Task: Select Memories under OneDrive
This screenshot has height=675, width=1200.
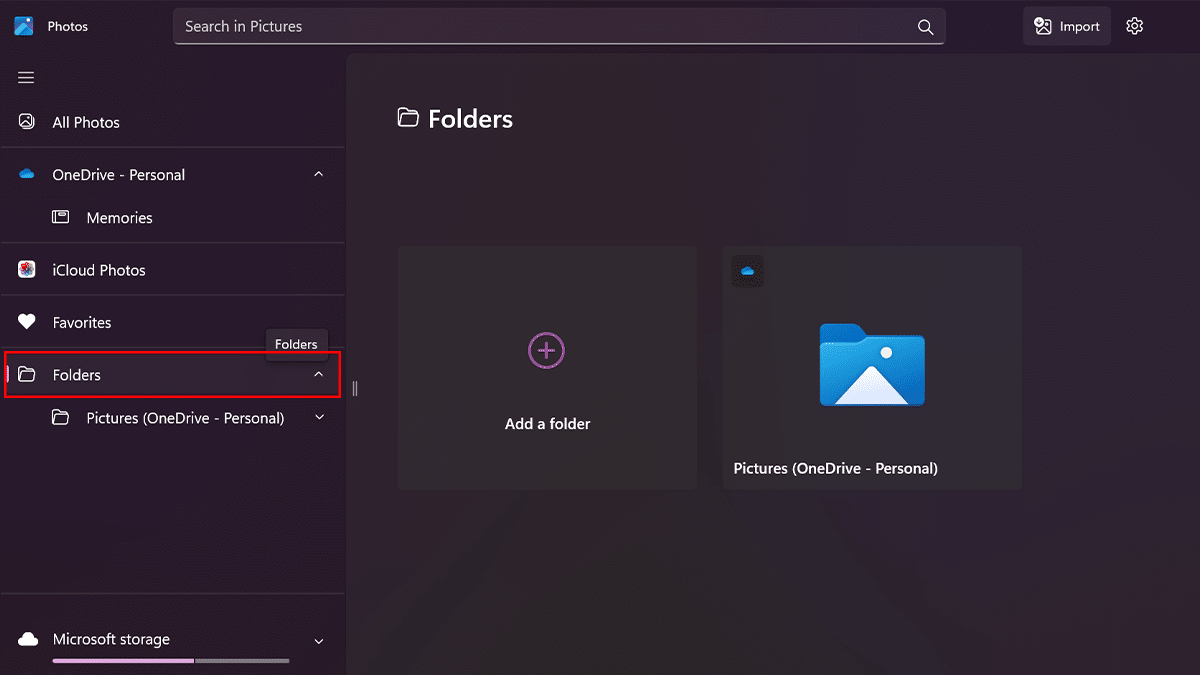Action: point(119,218)
